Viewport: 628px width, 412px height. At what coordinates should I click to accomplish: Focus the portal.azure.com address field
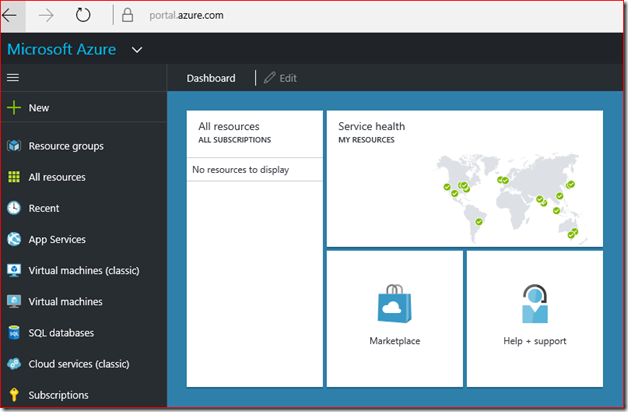[x=186, y=15]
